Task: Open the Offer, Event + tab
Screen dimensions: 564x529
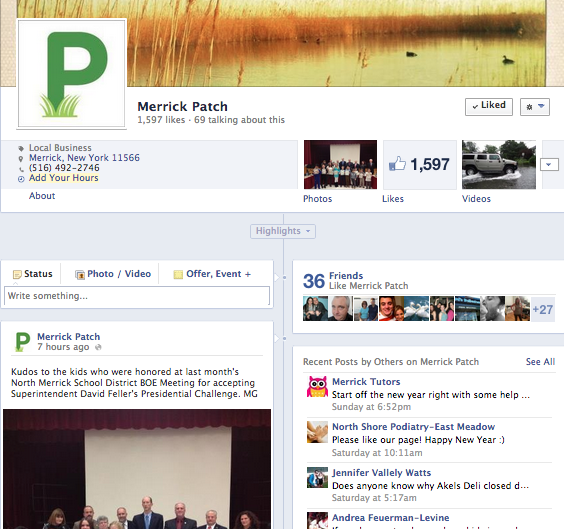Action: click(212, 274)
